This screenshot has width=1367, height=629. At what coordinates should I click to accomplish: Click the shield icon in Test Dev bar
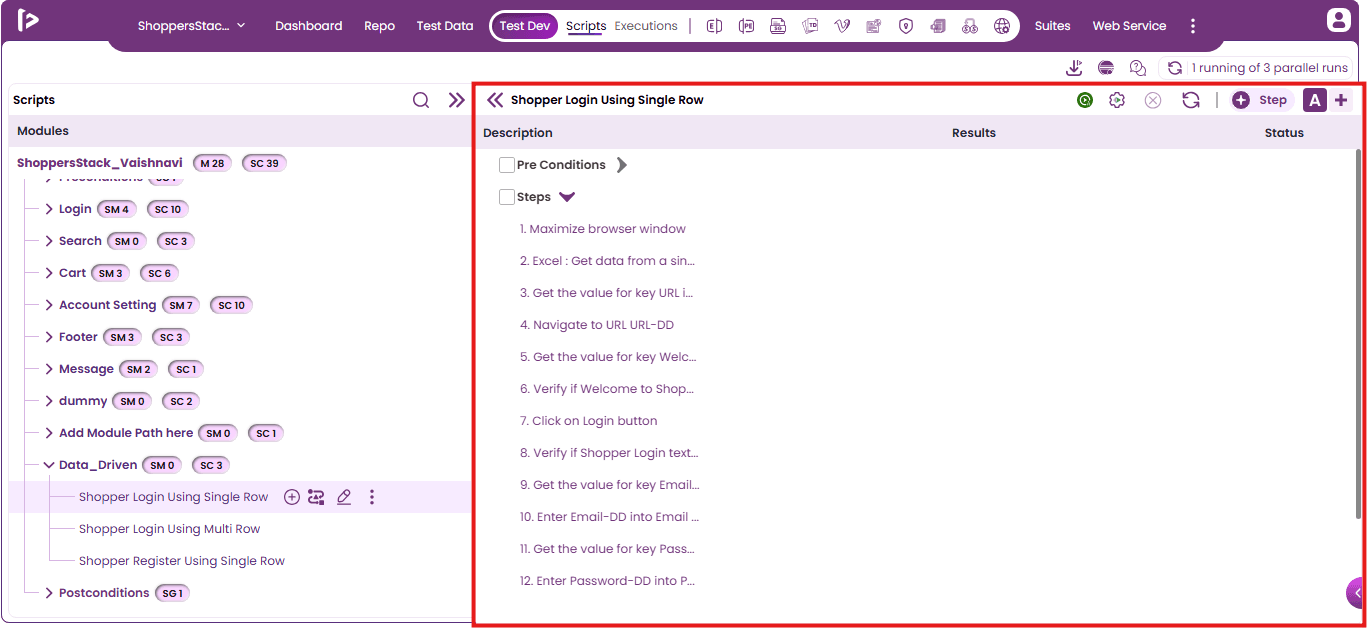tap(906, 26)
